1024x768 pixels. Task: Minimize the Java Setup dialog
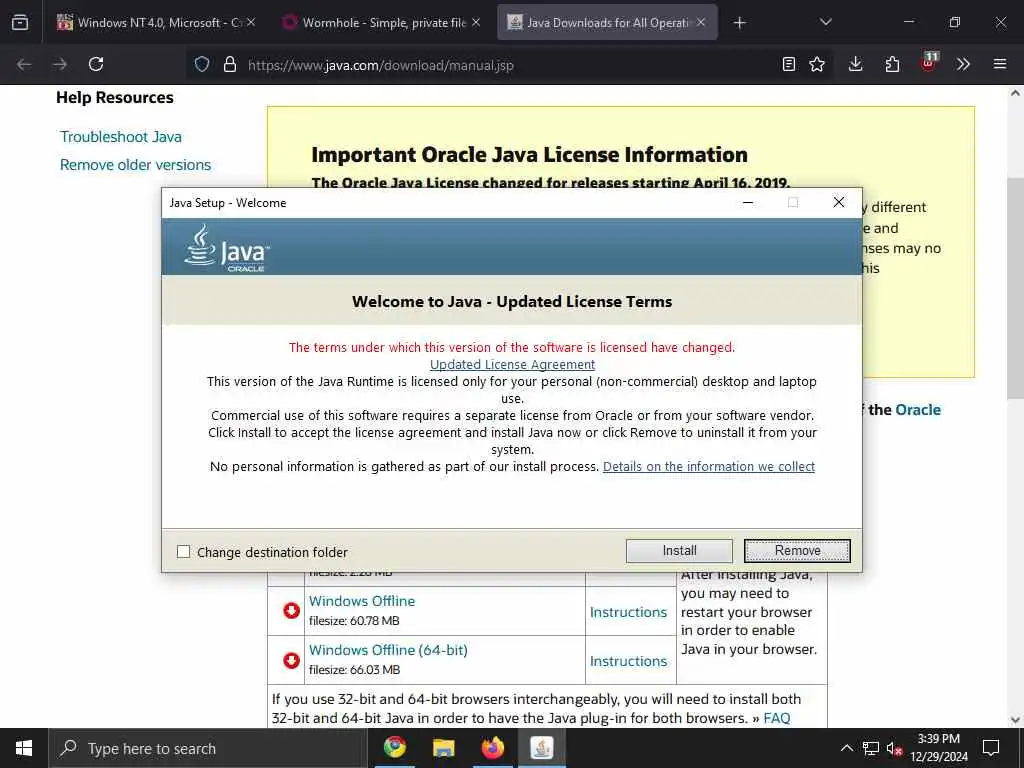point(748,202)
